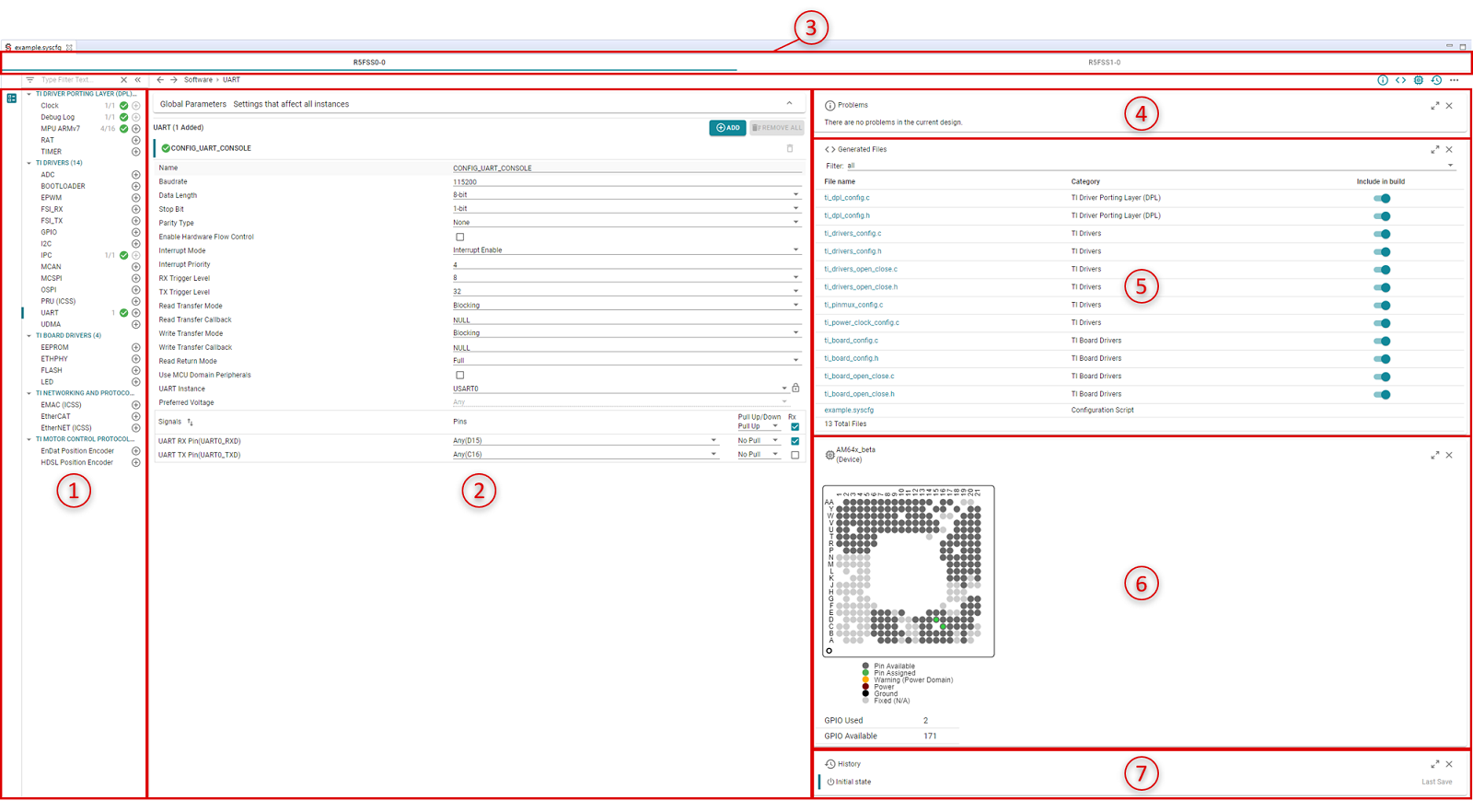Add a GPIO instance with its plus icon
Viewport: 1473px width, 812px height.
pyautogui.click(x=136, y=232)
